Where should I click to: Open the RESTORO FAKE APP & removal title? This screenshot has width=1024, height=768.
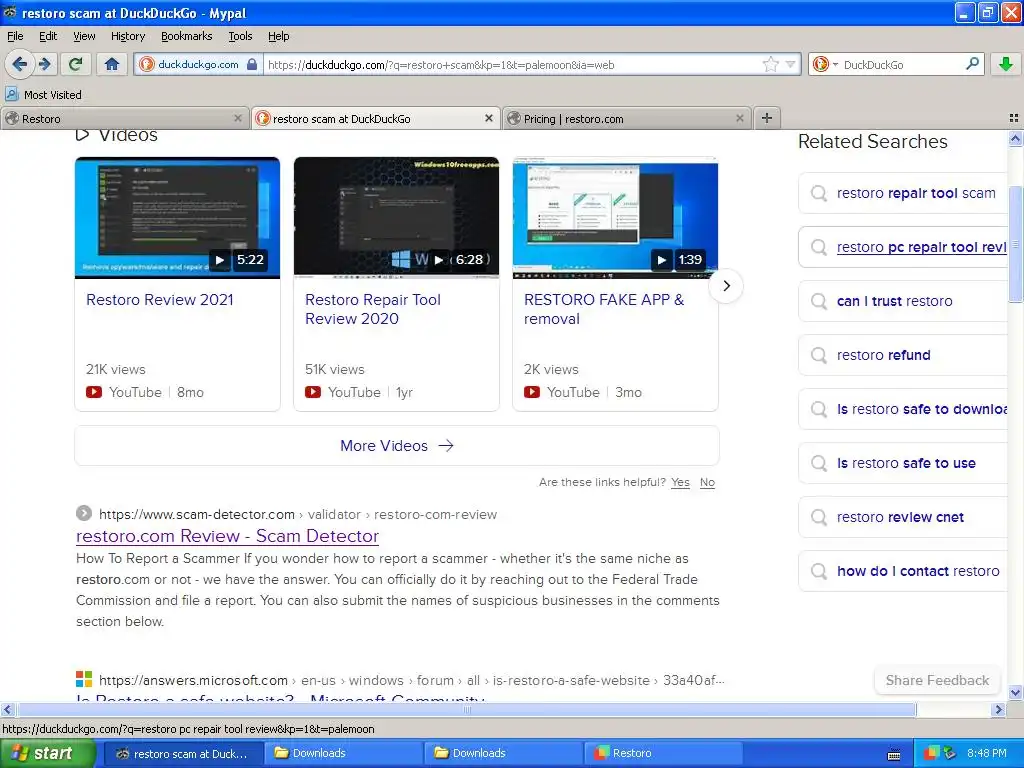tap(604, 309)
